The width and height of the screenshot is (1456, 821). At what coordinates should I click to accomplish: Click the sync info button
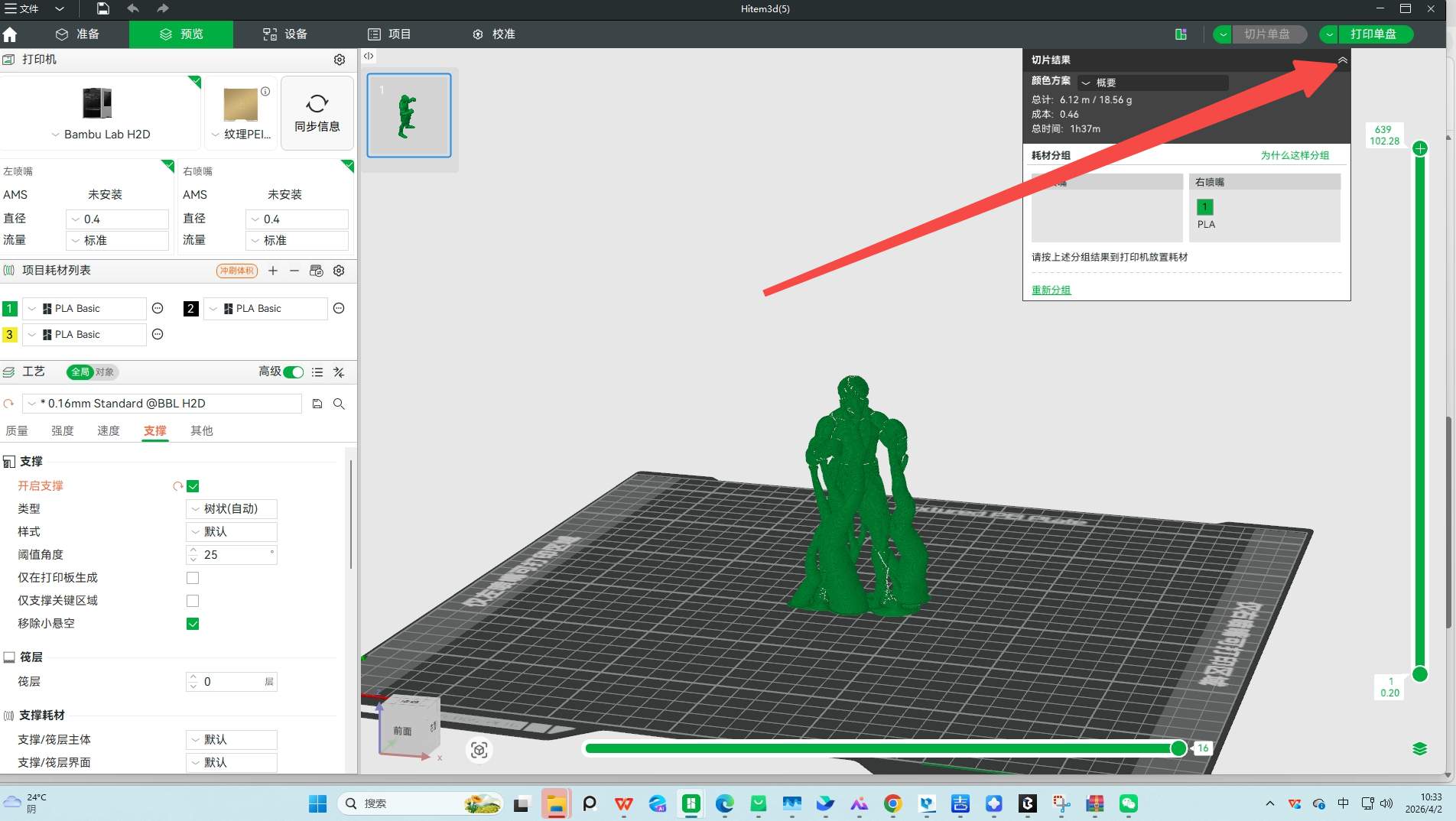tap(317, 113)
